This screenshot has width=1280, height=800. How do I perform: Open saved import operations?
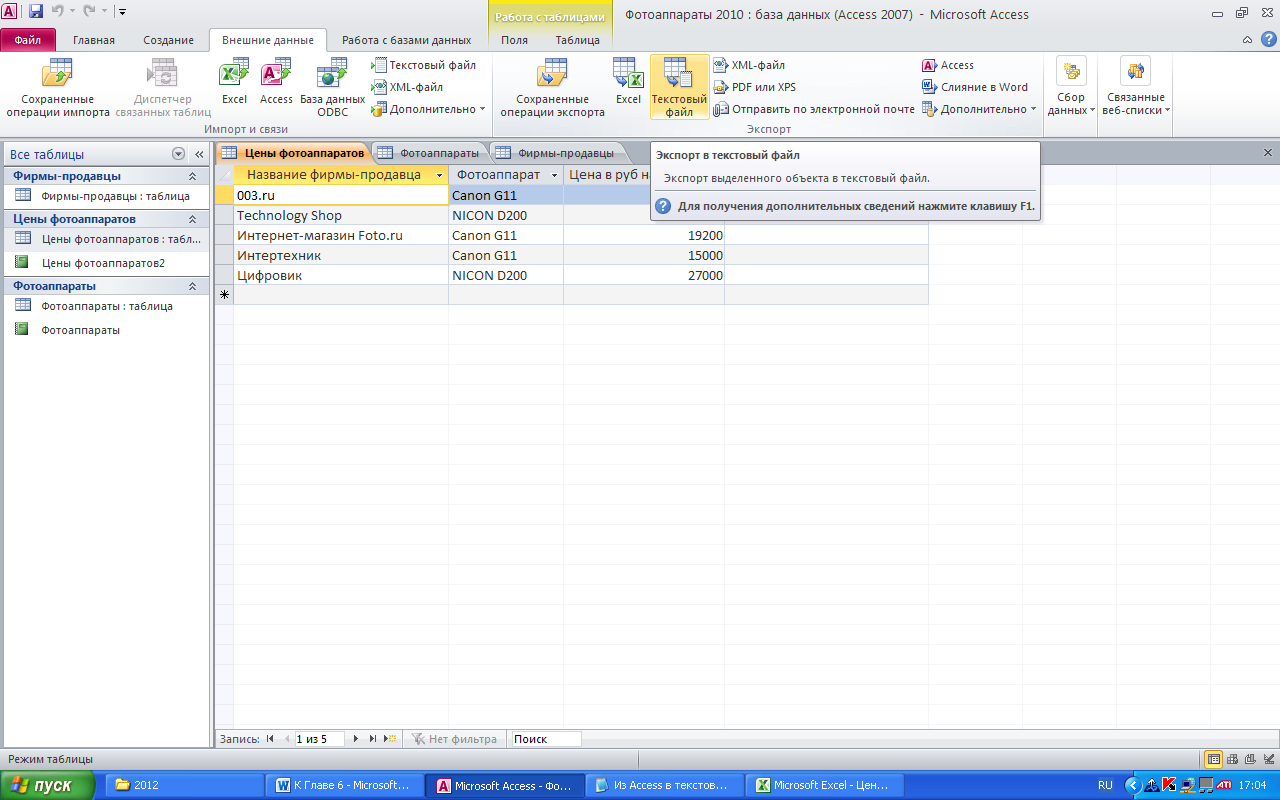(58, 88)
